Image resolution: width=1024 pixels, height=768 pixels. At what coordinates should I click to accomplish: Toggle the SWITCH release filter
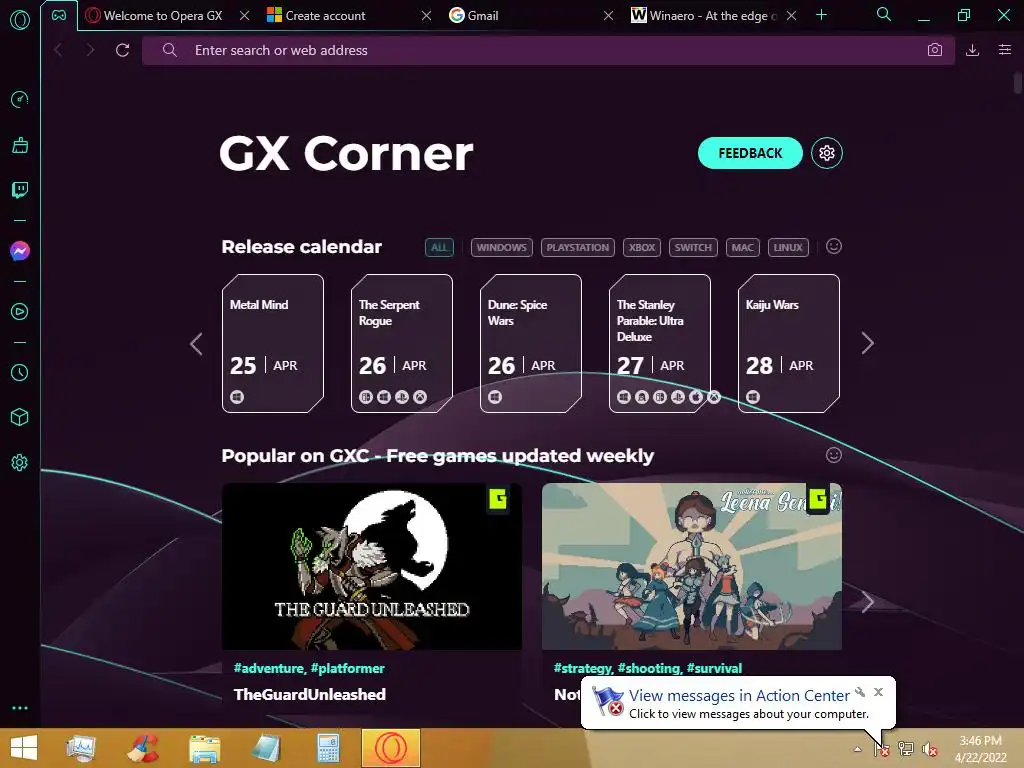point(693,248)
